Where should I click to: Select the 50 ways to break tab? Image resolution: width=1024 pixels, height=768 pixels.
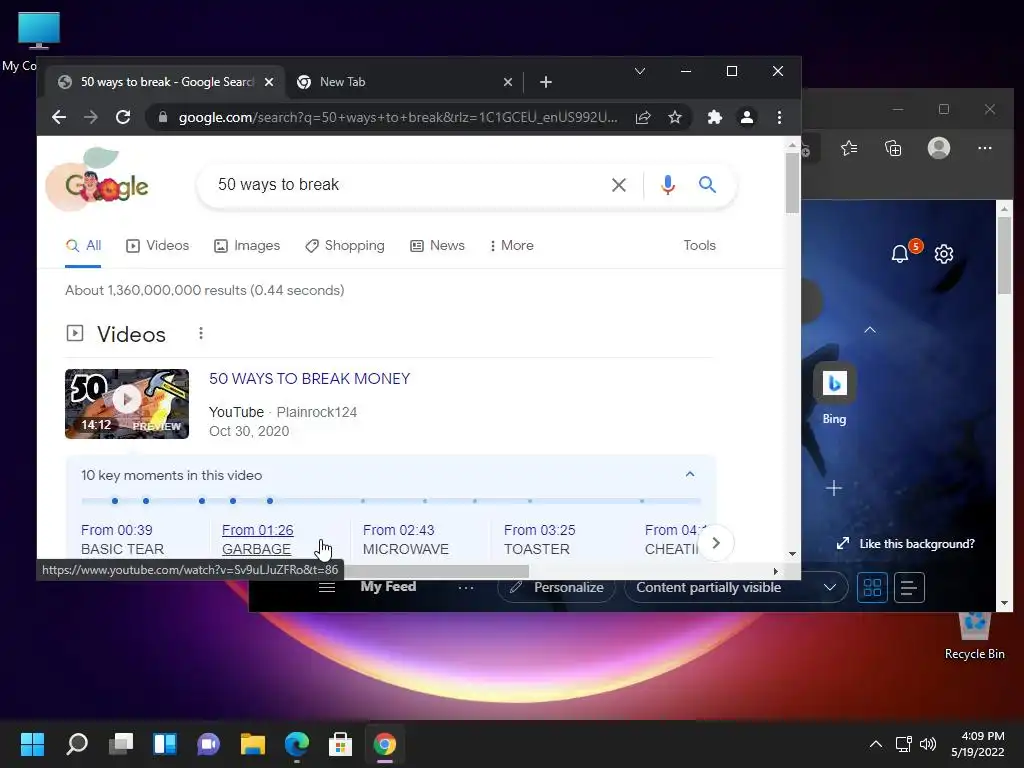click(x=165, y=82)
